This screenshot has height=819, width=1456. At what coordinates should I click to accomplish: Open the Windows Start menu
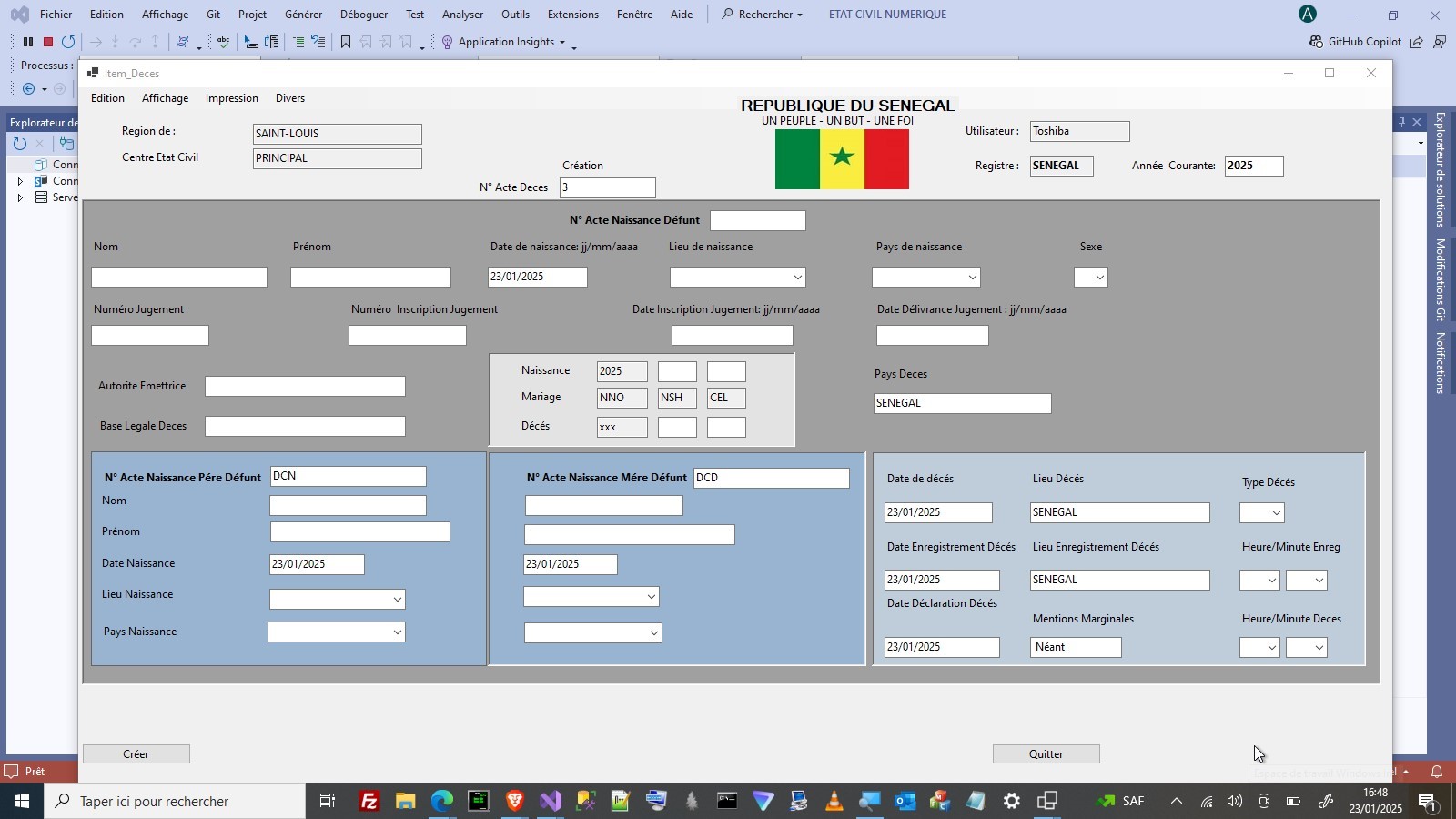22,802
